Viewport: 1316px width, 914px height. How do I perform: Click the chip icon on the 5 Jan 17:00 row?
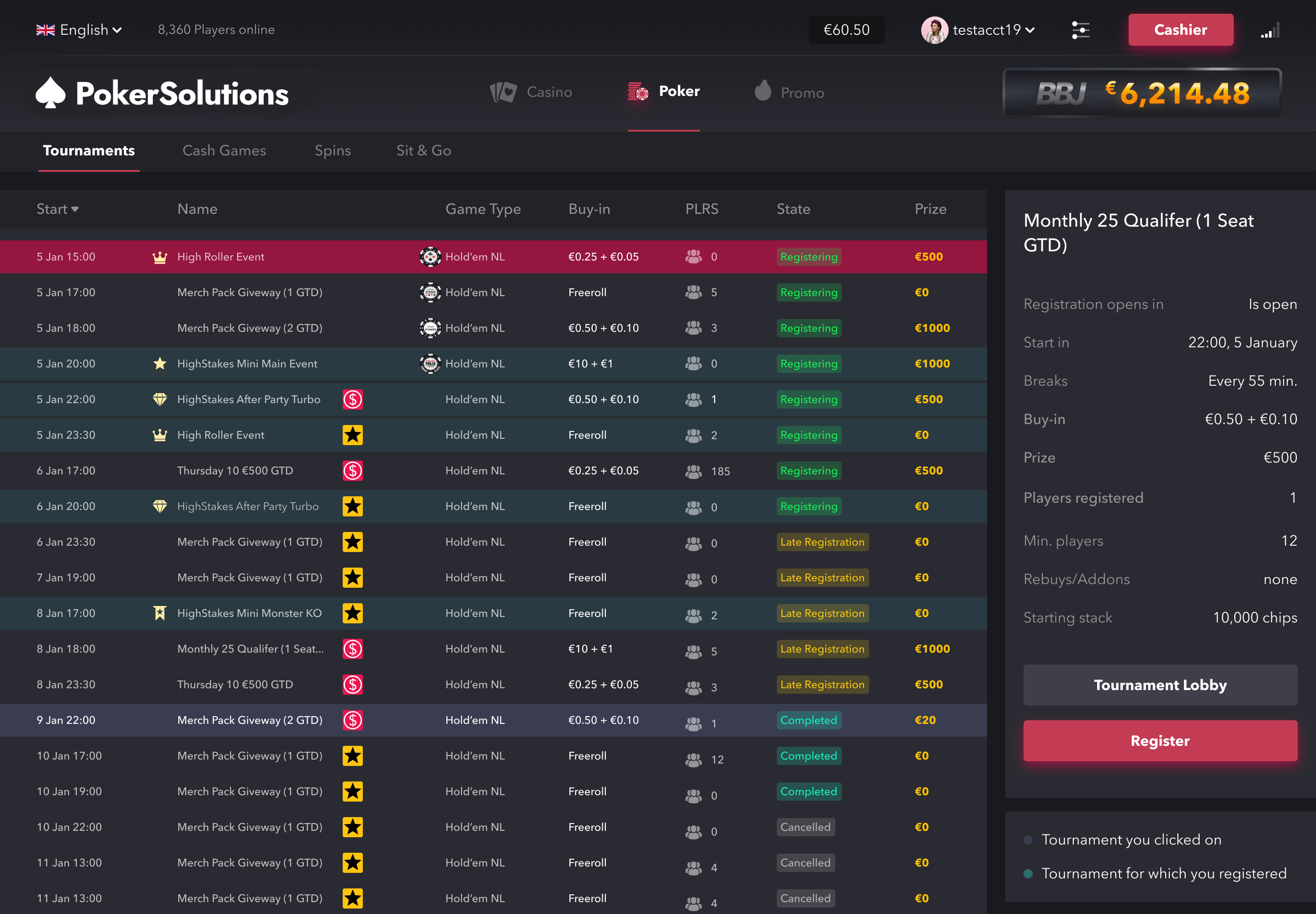tap(430, 292)
